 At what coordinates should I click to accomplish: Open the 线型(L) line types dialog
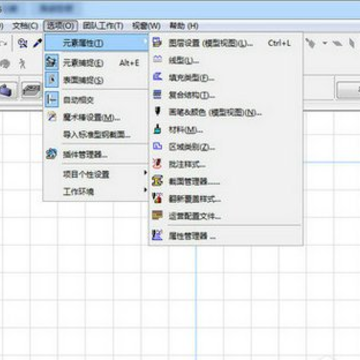point(226,61)
